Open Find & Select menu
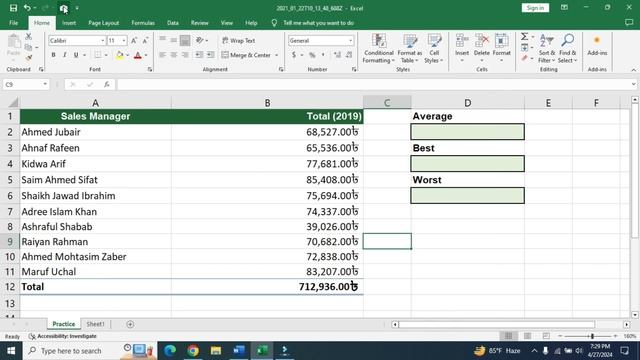This screenshot has width=640, height=360. (x=567, y=49)
